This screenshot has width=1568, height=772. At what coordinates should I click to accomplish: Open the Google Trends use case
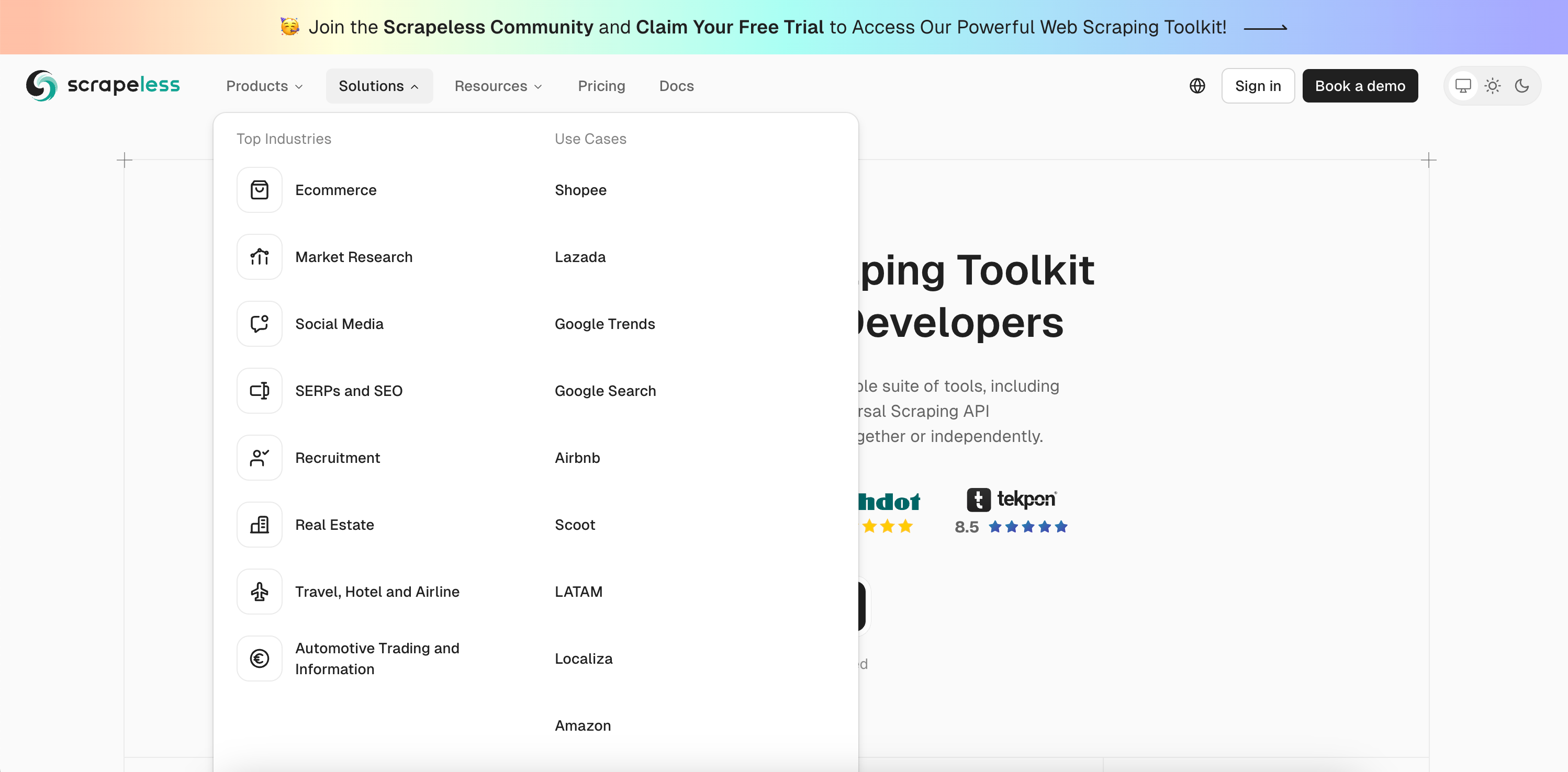[x=604, y=324]
